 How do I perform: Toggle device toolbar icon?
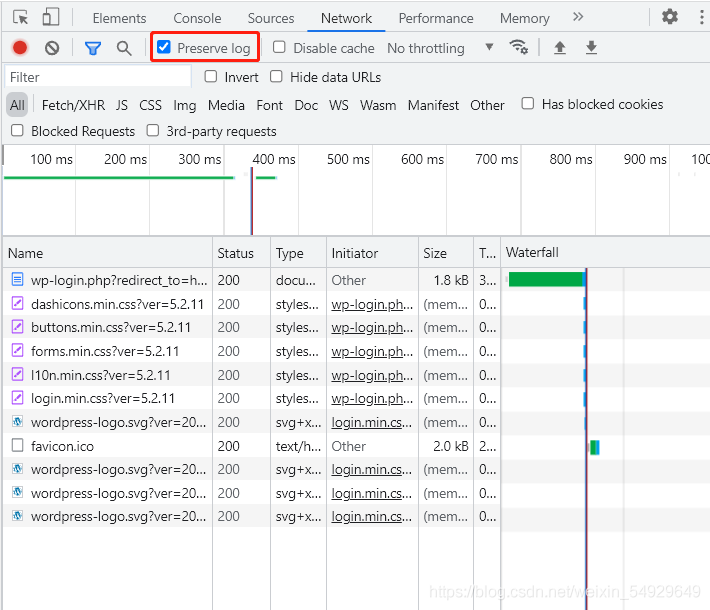pyautogui.click(x=51, y=17)
